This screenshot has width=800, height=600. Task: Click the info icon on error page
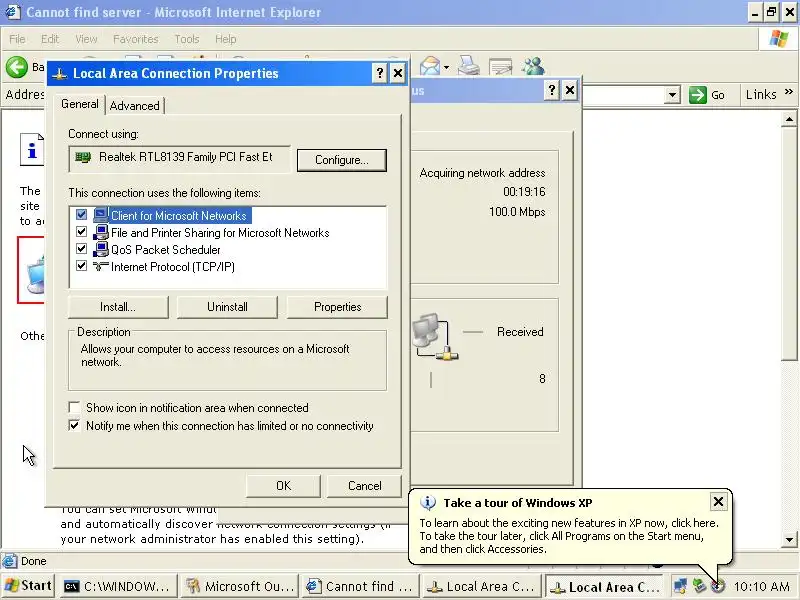(32, 149)
